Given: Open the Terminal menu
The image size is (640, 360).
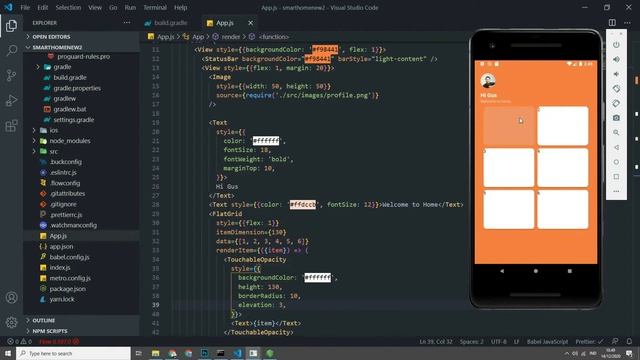Looking at the screenshot, I should [x=155, y=7].
